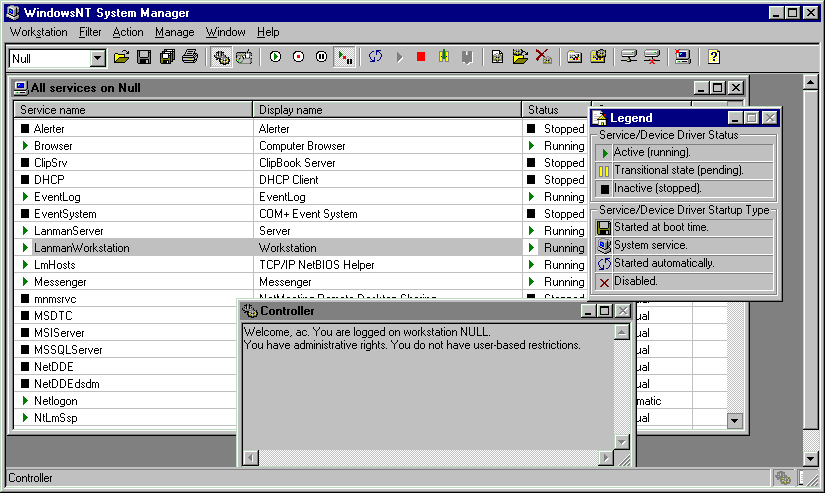Select the MSSQLServer service
The image size is (825, 493).
(x=68, y=350)
